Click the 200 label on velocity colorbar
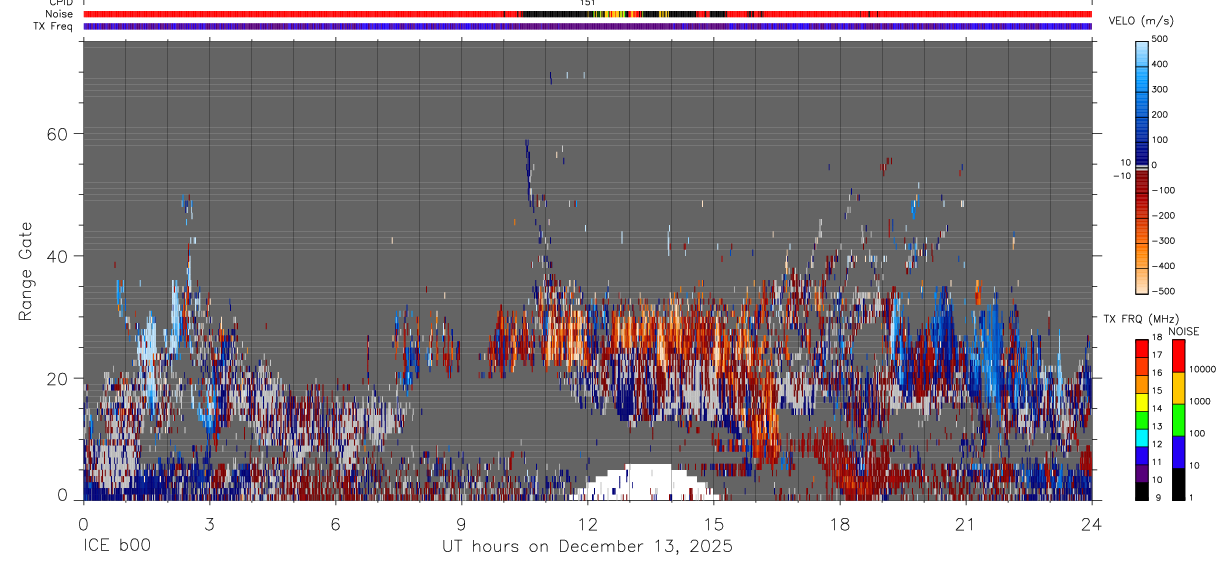The image size is (1228, 567). point(1160,115)
